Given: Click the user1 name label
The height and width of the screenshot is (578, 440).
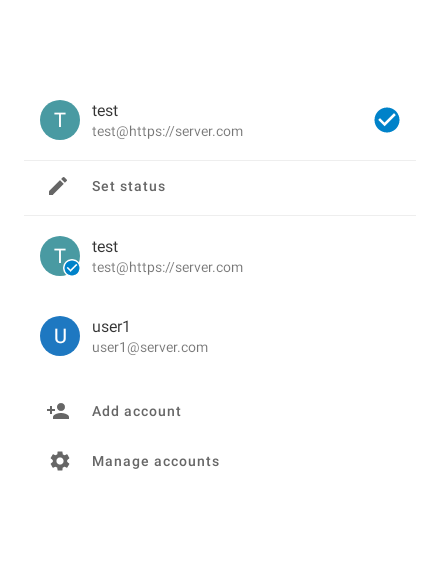Looking at the screenshot, I should pyautogui.click(x=111, y=327).
